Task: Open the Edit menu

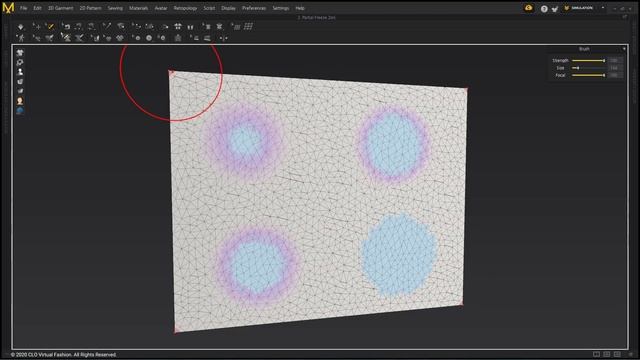Action: [x=37, y=8]
